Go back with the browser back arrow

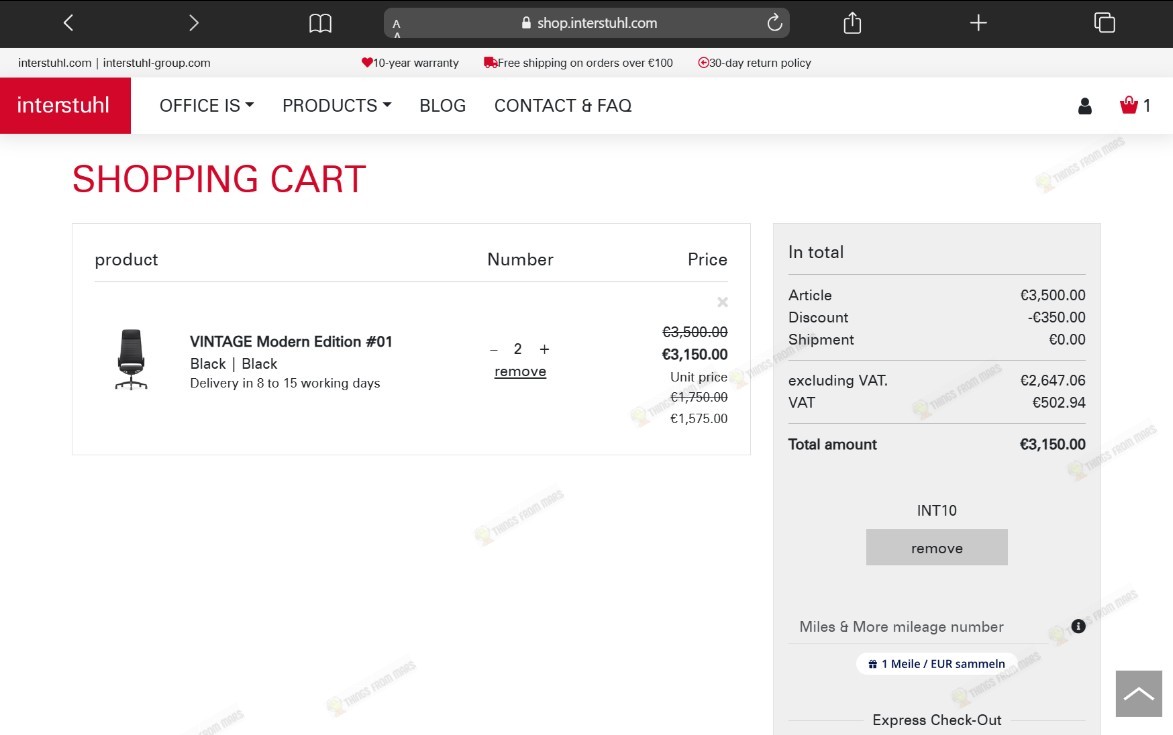coord(68,23)
